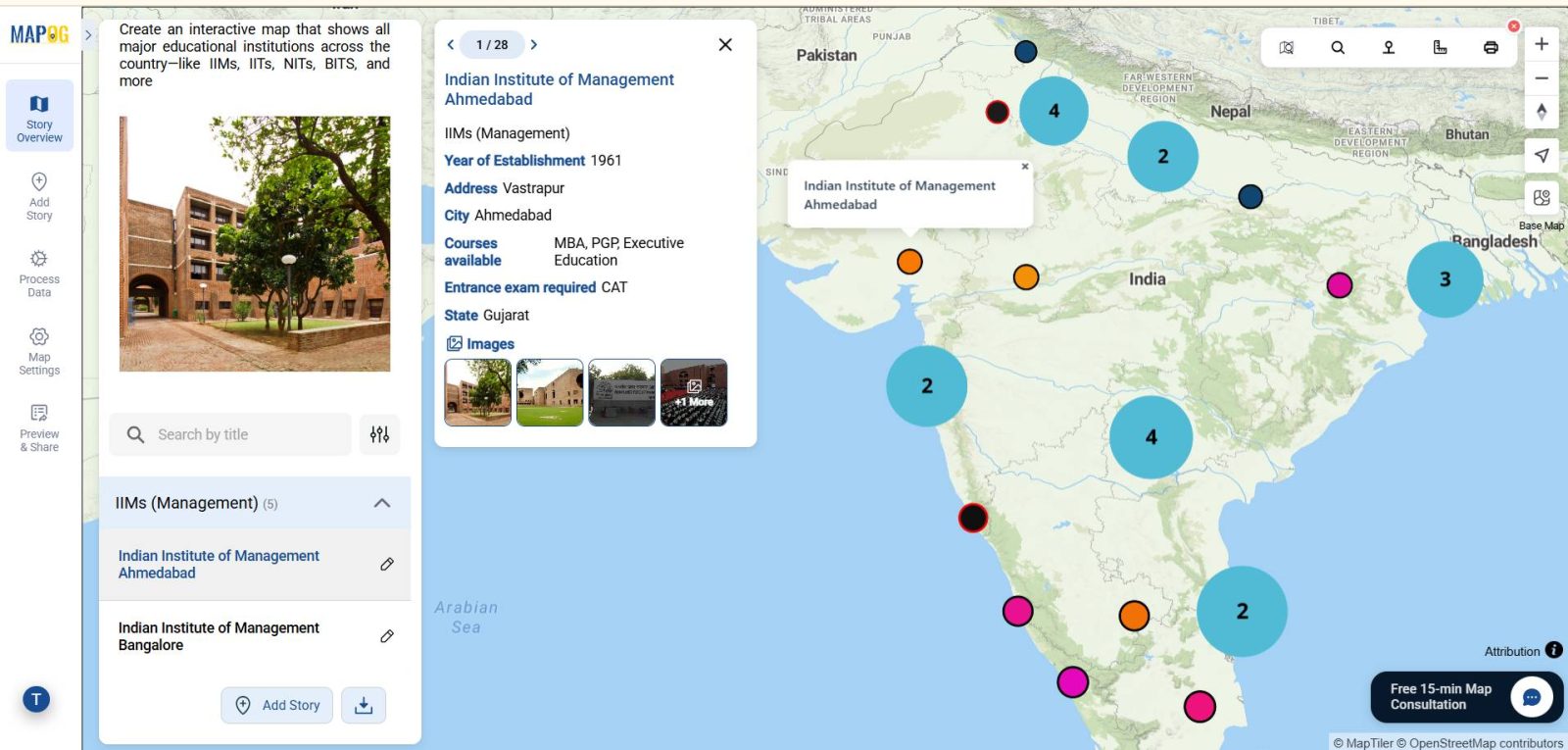The image size is (1568, 750).
Task: Open the +1 More image thumbnail
Action: point(694,392)
